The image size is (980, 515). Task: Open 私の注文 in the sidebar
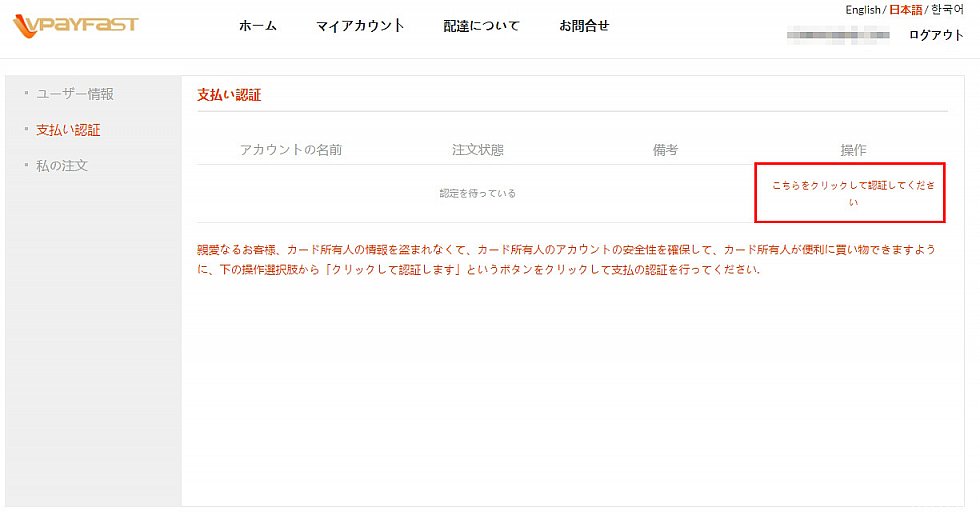point(62,166)
